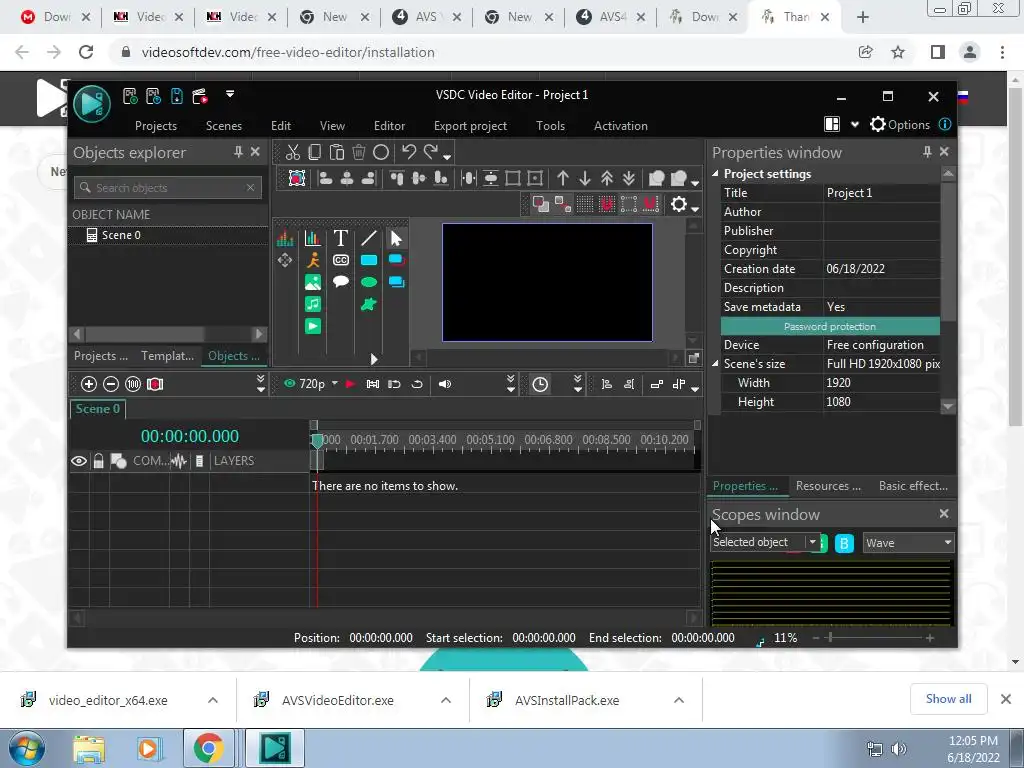Toggle layer visibility eye in timeline header
The height and width of the screenshot is (768, 1024).
click(79, 461)
